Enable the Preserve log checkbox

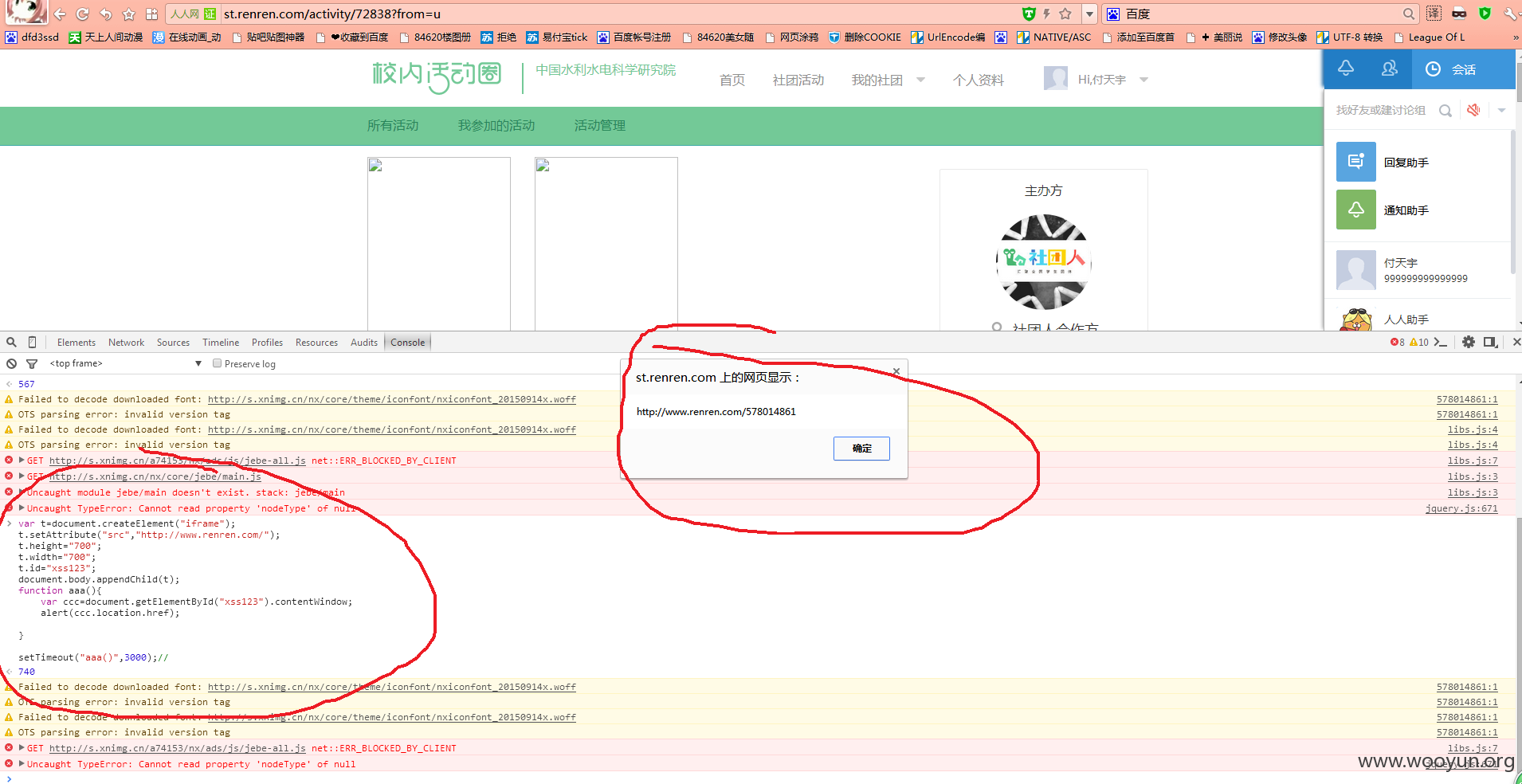tap(217, 363)
